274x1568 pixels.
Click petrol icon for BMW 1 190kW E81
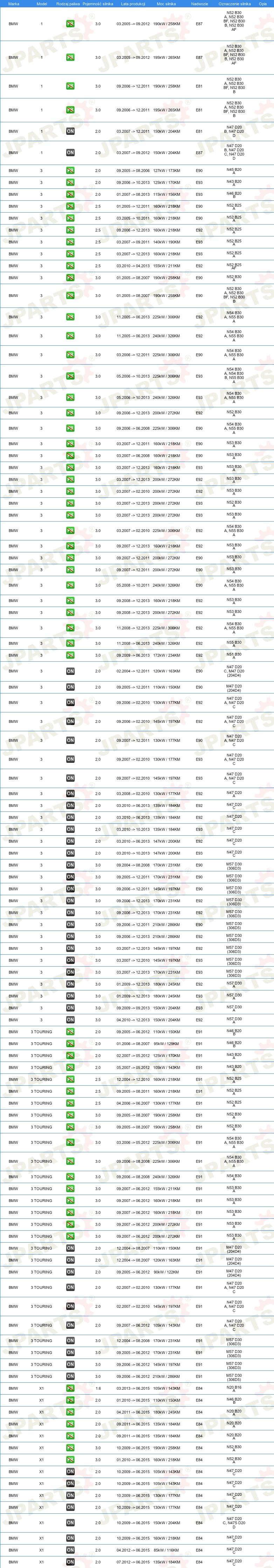70,86
